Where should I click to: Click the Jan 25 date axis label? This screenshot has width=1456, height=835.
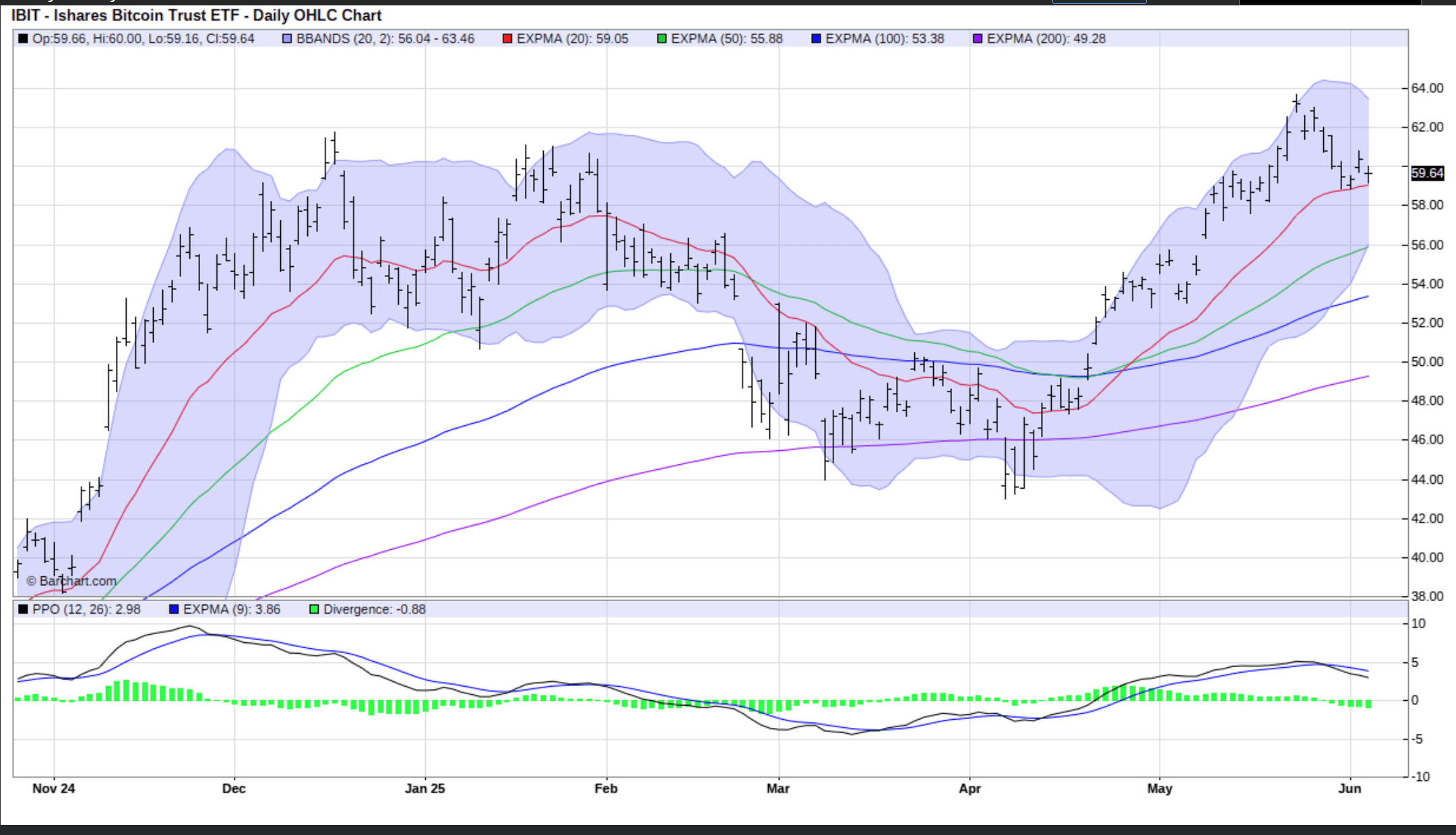[x=424, y=788]
